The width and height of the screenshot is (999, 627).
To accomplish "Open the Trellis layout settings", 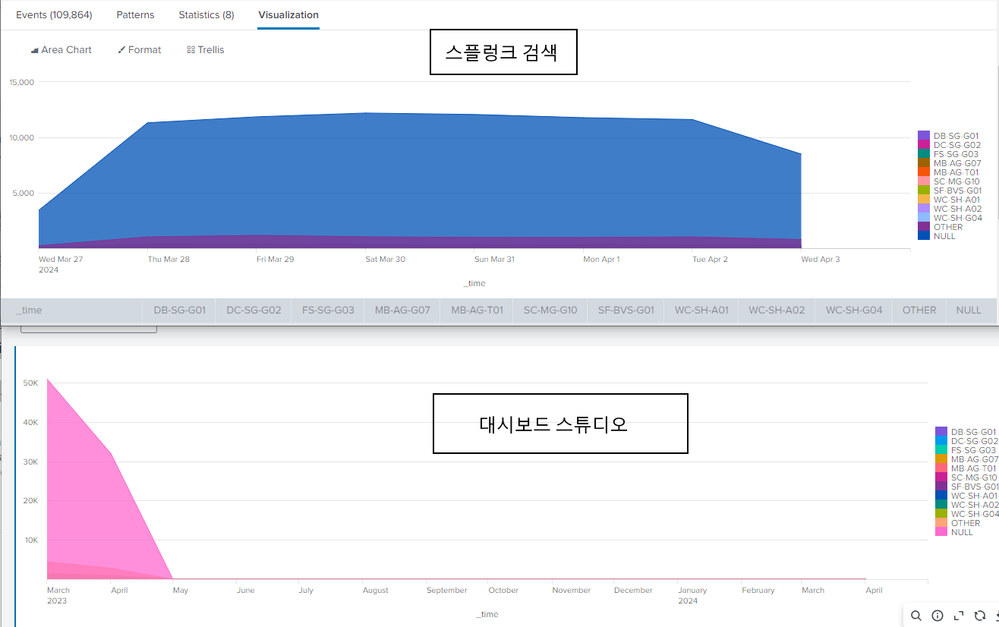I will pos(205,50).
